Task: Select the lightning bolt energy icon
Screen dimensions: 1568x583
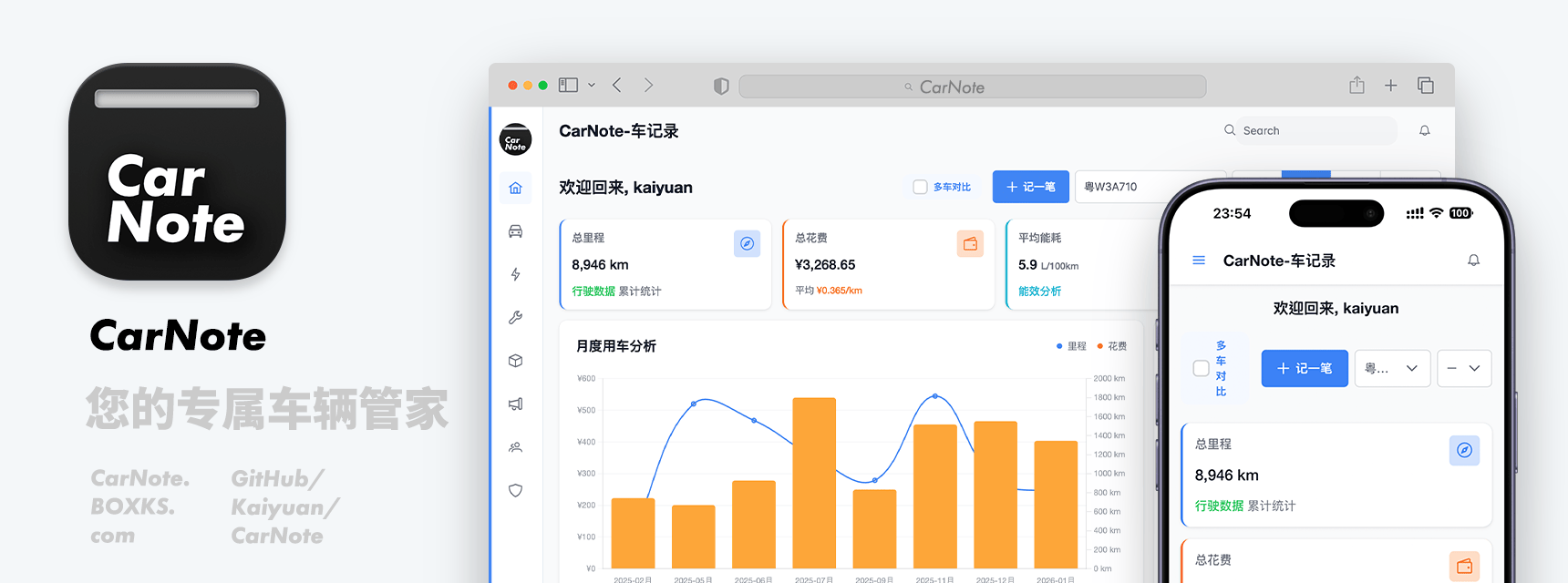Action: tap(515, 274)
